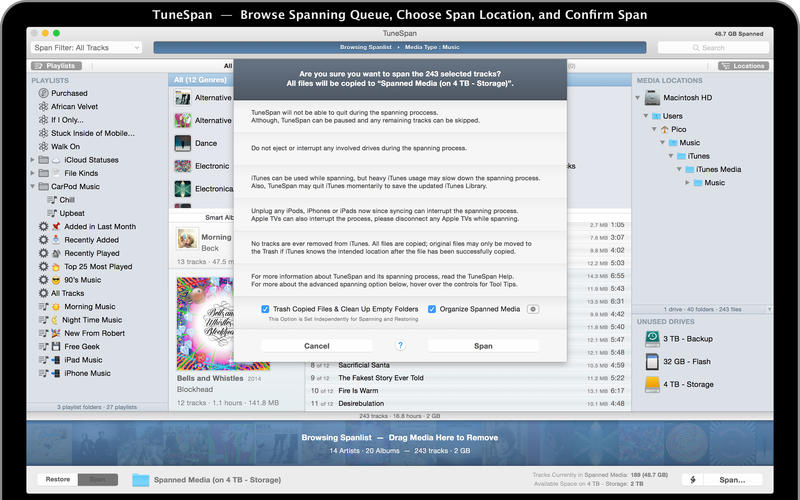The image size is (800, 500).
Task: Select the 32 GB - Flash drive icon
Action: pos(653,361)
